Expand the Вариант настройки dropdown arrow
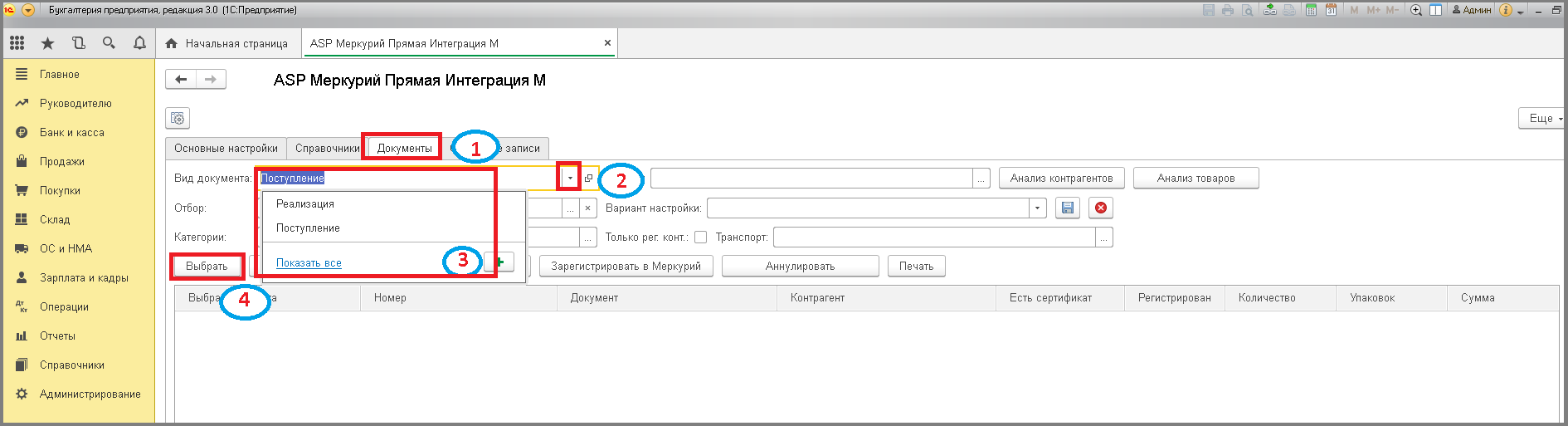 pos(1037,208)
